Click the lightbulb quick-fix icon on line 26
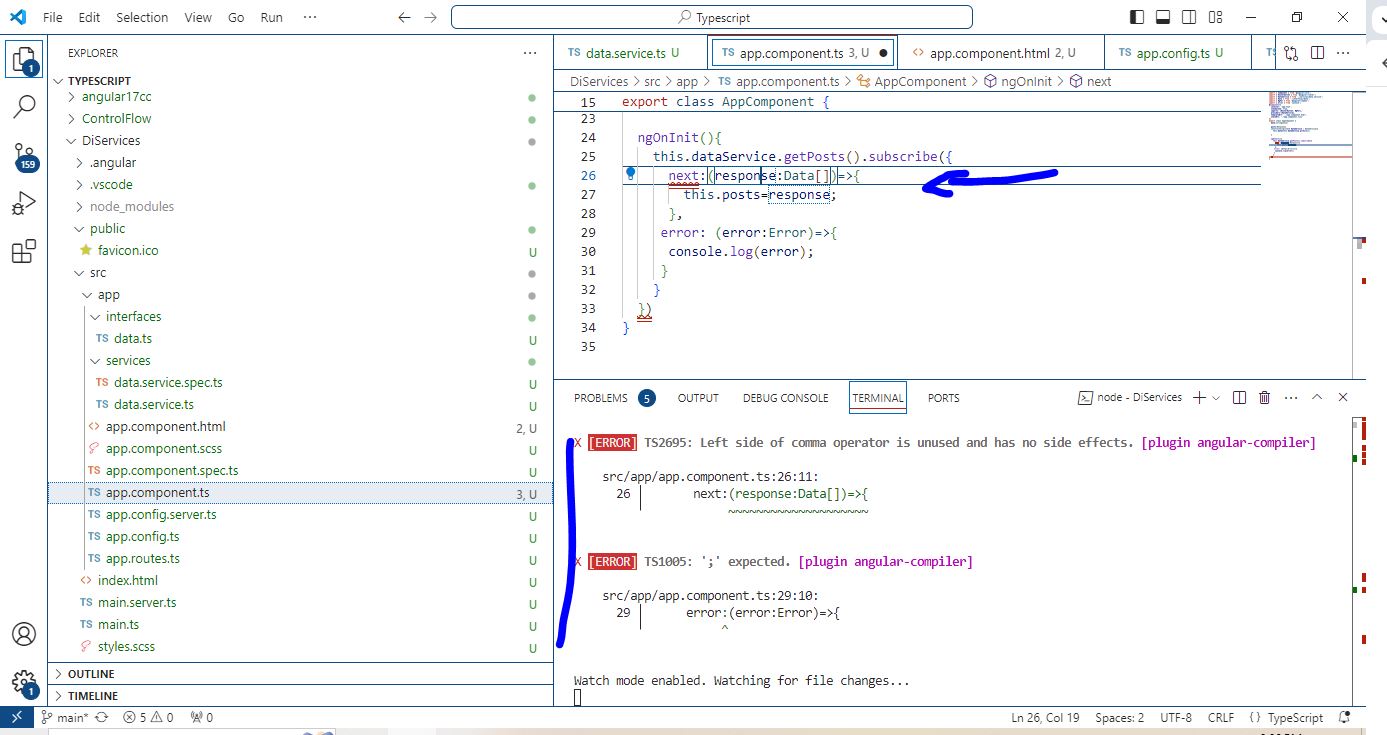The image size is (1387, 735). (x=631, y=173)
